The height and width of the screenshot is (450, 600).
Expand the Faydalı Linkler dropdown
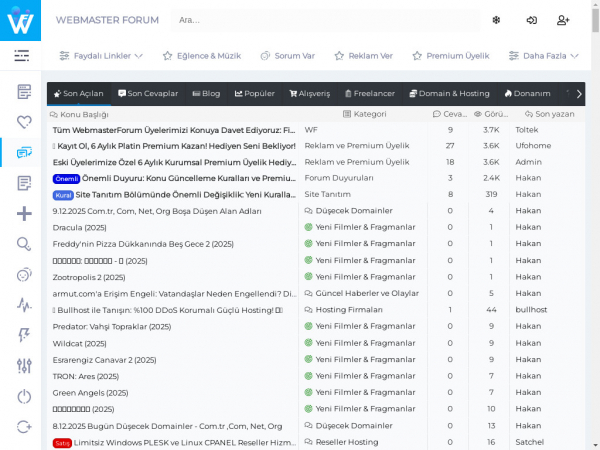(x=101, y=56)
